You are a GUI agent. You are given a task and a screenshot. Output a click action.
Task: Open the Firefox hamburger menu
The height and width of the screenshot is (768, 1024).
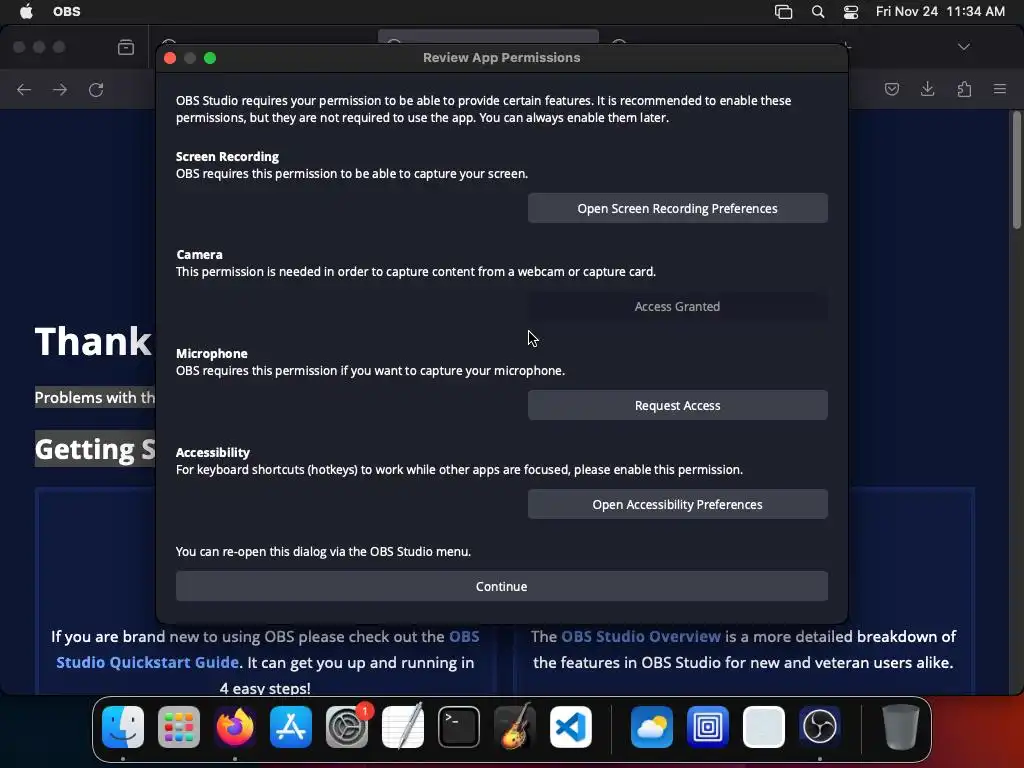[1000, 89]
